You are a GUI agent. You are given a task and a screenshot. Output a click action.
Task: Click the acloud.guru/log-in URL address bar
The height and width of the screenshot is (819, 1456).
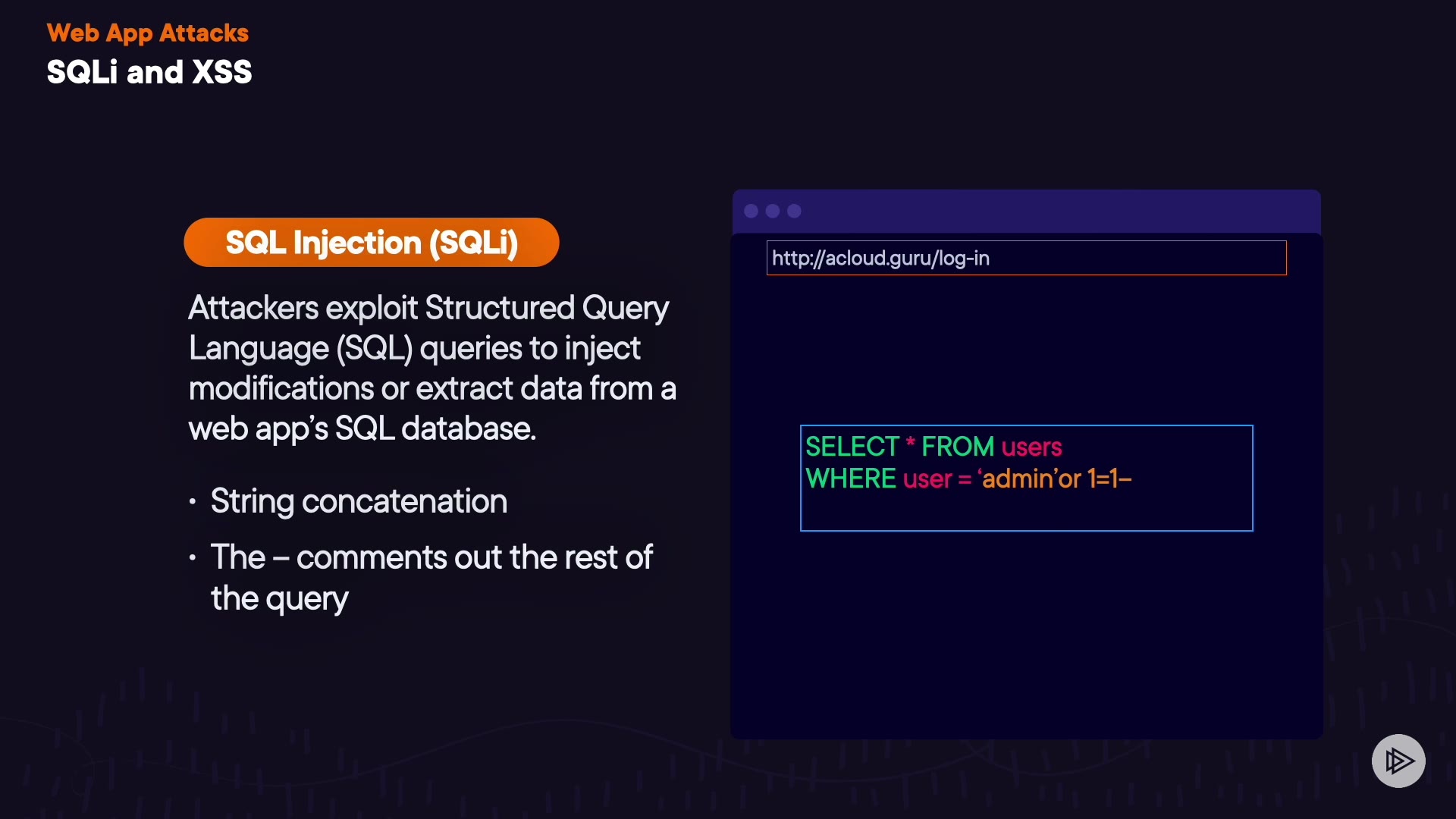point(1025,258)
